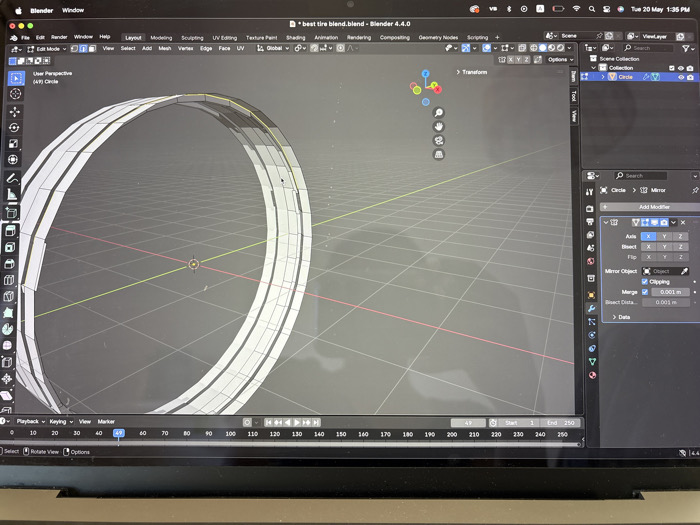This screenshot has height=525, width=700.
Task: Collapse Collection in outliner
Action: coord(594,68)
